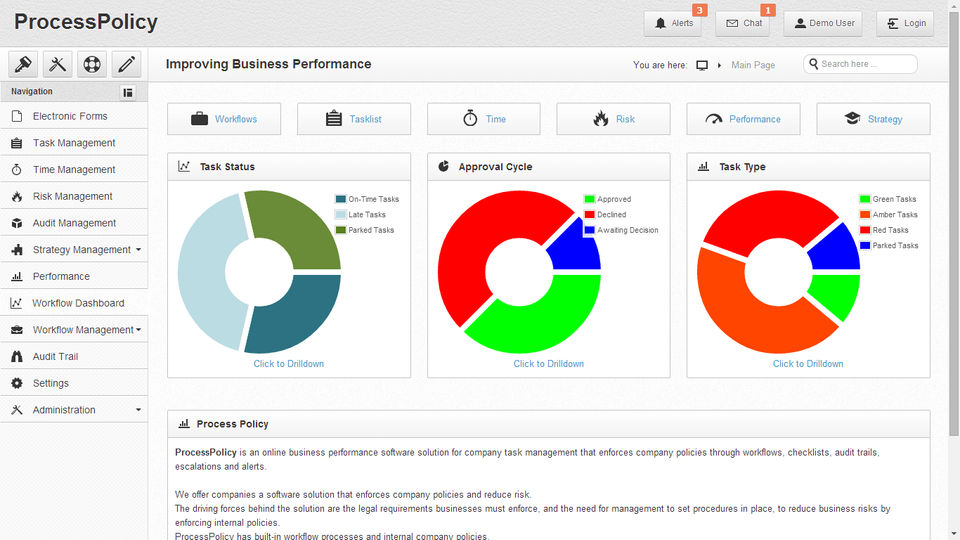The height and width of the screenshot is (540, 960).
Task: Open the Risk button with flame
Action: pyautogui.click(x=613, y=119)
